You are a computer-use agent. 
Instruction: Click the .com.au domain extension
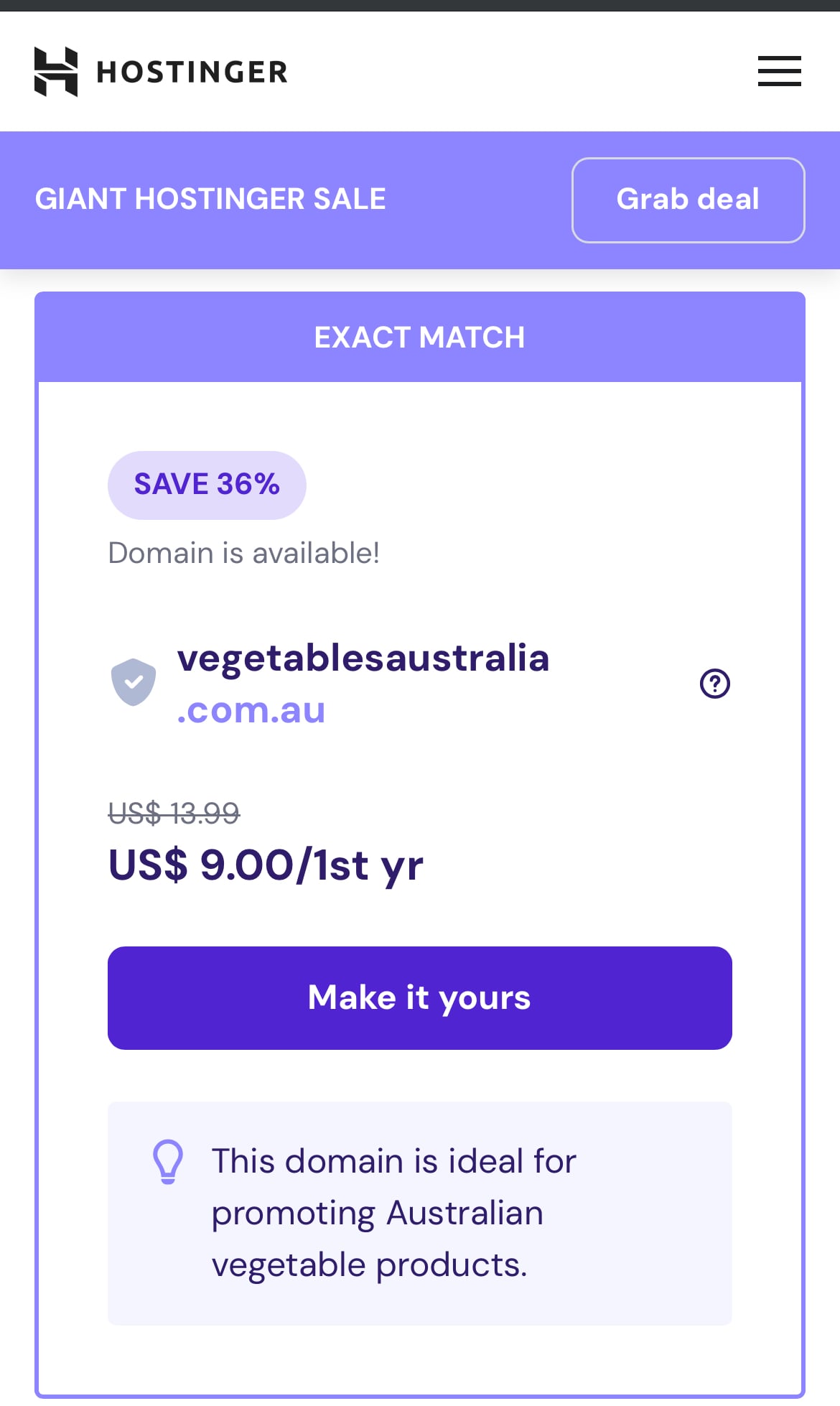pyautogui.click(x=251, y=710)
